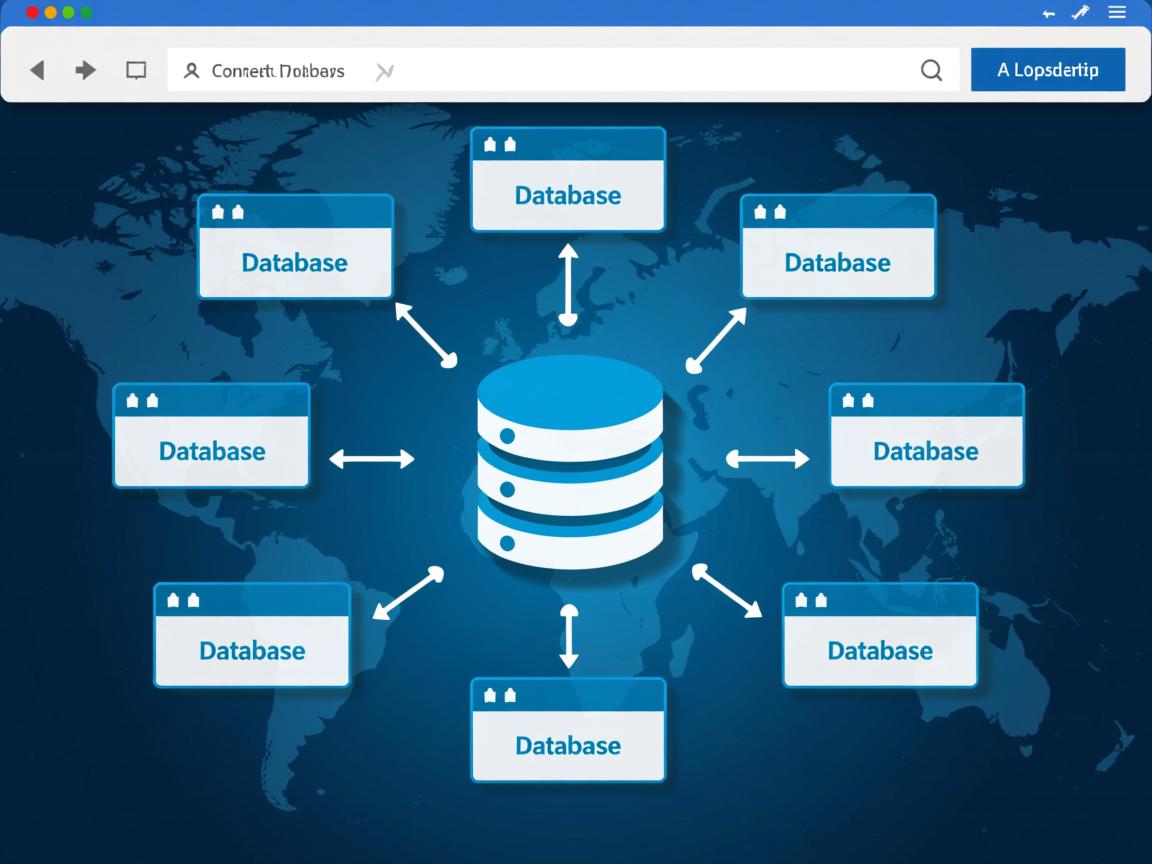Open the hamburger menu in title bar
The width and height of the screenshot is (1152, 864).
click(x=1117, y=13)
